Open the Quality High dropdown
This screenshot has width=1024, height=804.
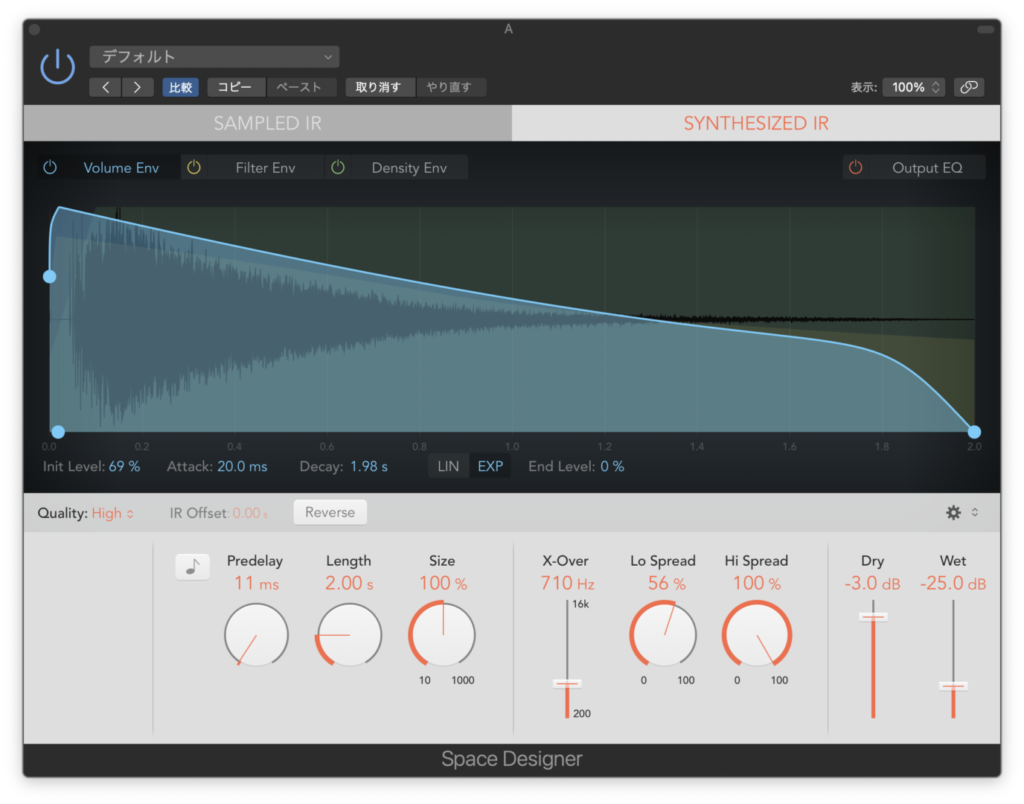coord(112,513)
